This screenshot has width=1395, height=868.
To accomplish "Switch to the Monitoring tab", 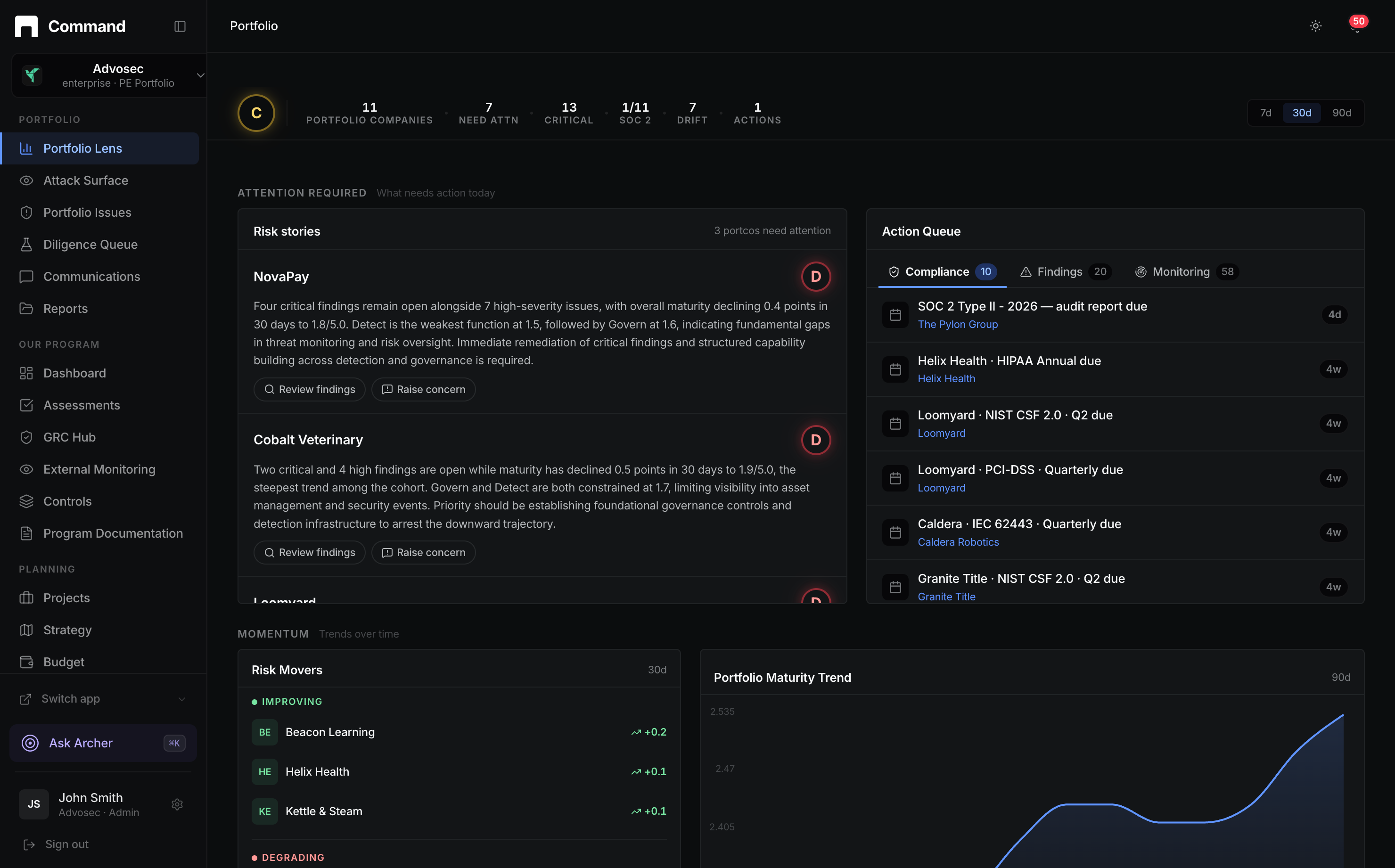I will click(x=1186, y=272).
